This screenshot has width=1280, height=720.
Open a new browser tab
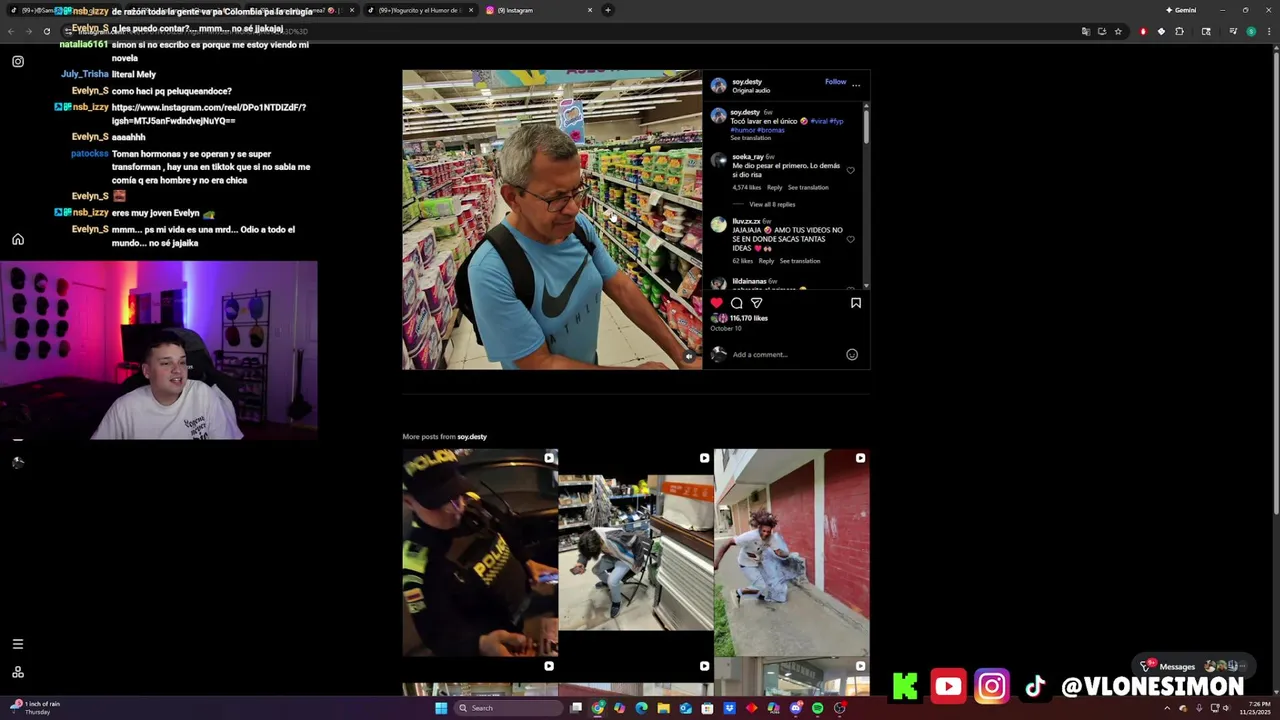[x=608, y=10]
